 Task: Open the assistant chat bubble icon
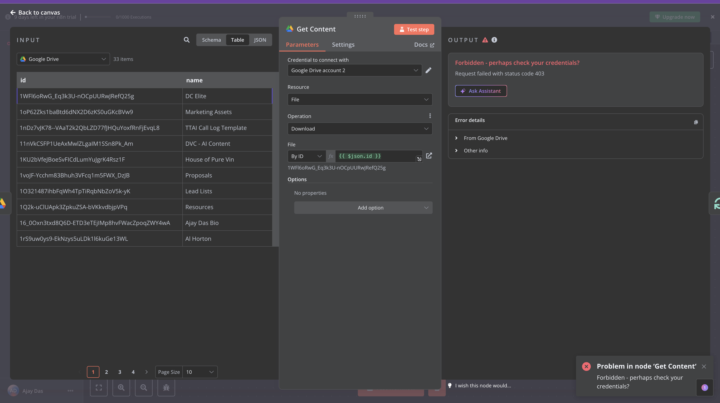point(704,388)
